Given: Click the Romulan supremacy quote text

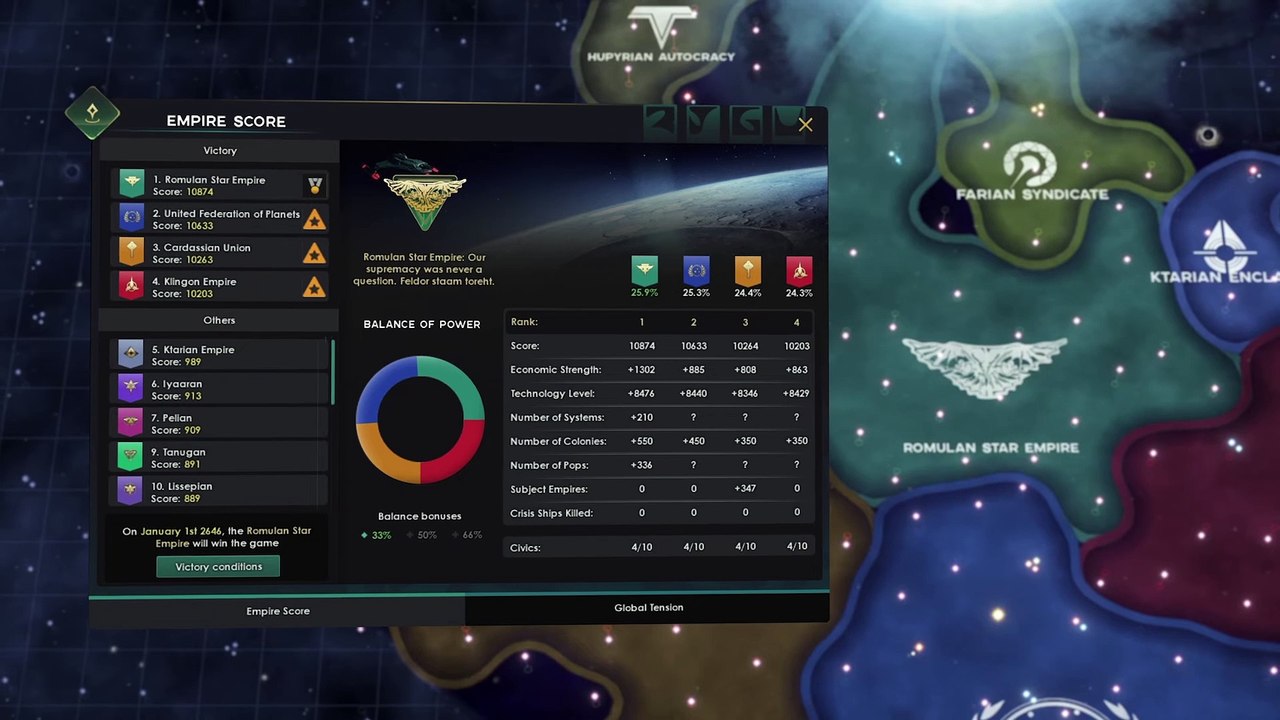Looking at the screenshot, I should point(424,269).
